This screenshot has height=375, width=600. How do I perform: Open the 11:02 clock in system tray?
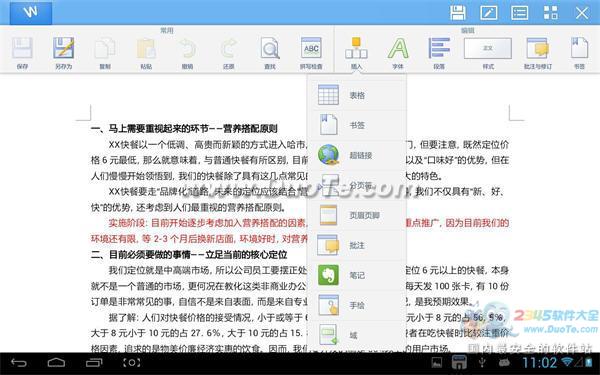pos(540,362)
